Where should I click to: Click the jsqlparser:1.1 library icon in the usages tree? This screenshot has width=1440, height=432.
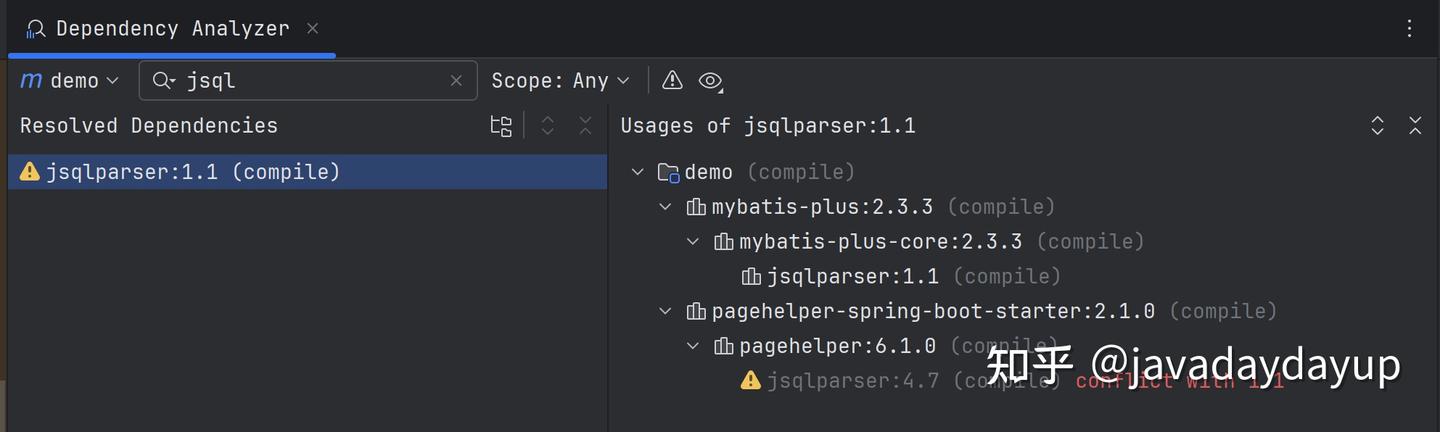pyautogui.click(x=751, y=276)
